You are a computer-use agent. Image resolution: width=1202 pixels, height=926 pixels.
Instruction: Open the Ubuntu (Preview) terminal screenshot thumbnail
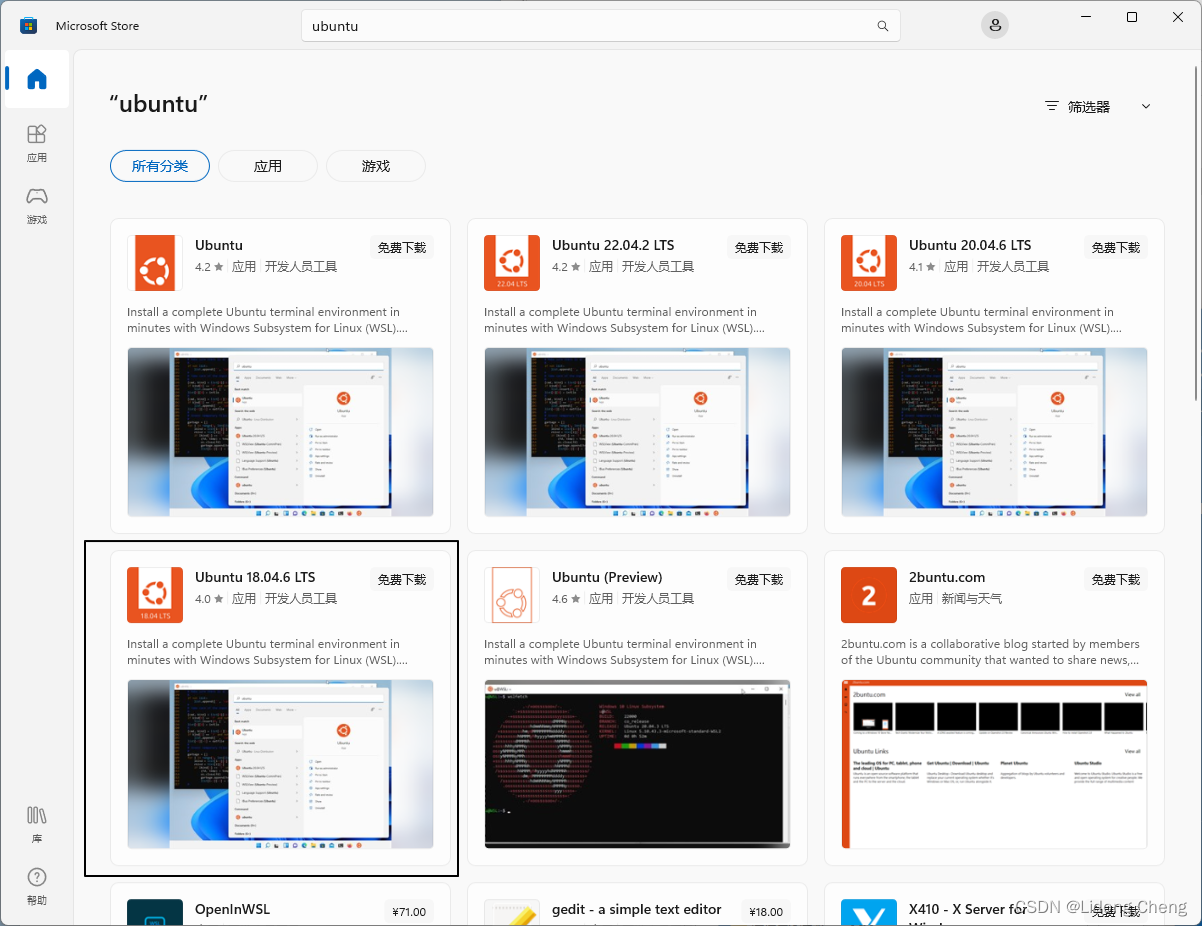(637, 764)
